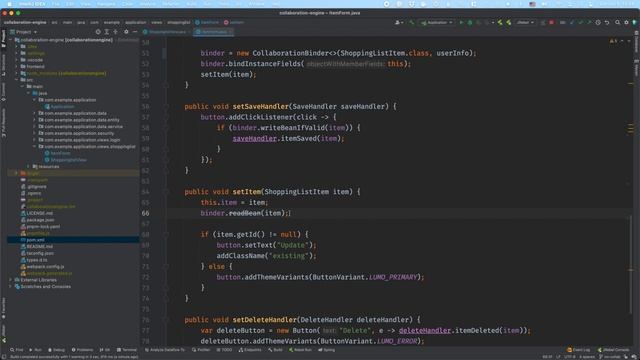Select the resources folder
The image size is (640, 360).
click(x=46, y=167)
